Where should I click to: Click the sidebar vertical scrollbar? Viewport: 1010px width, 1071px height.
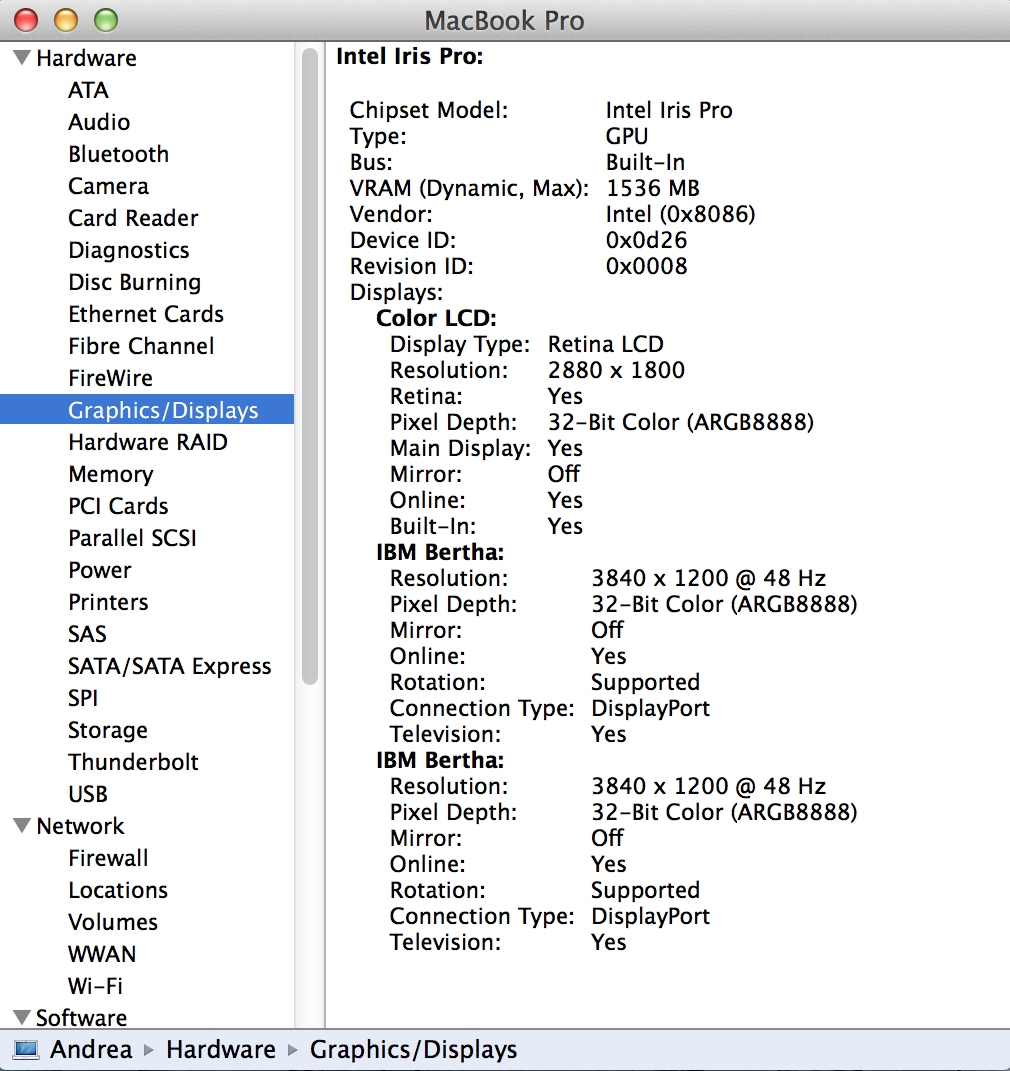tap(310, 365)
